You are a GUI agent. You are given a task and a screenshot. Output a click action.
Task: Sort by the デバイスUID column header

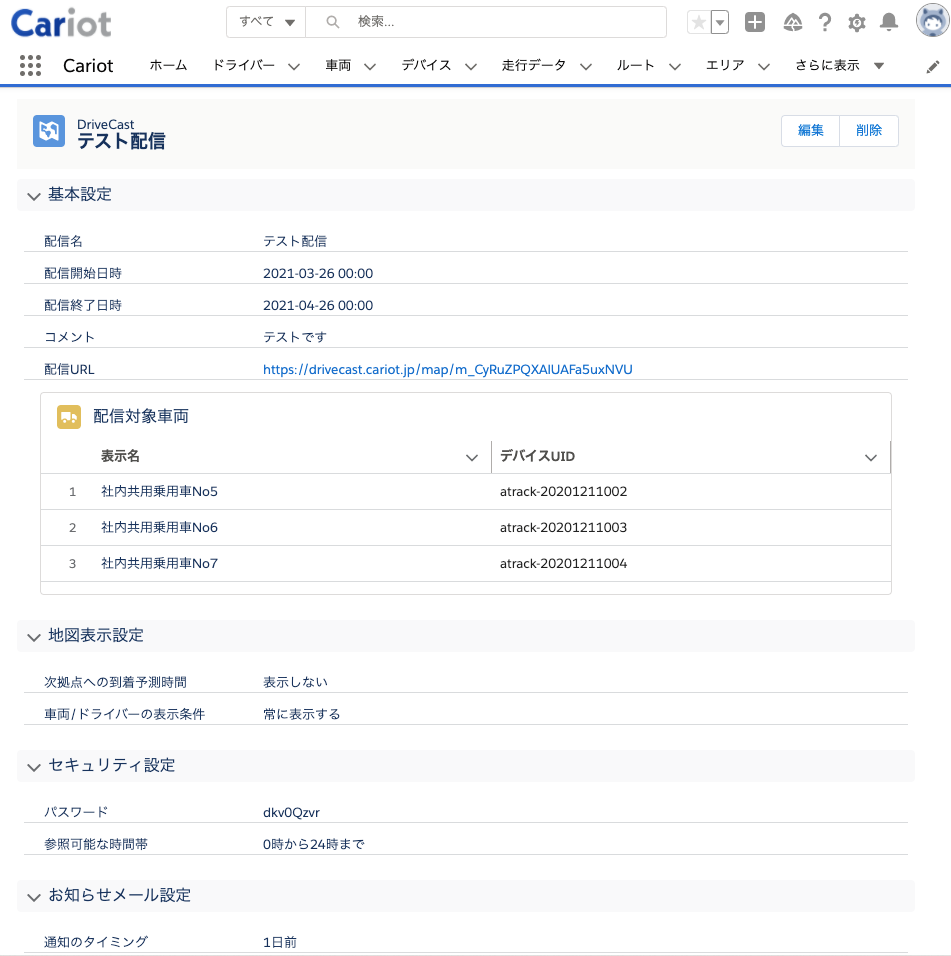click(537, 456)
